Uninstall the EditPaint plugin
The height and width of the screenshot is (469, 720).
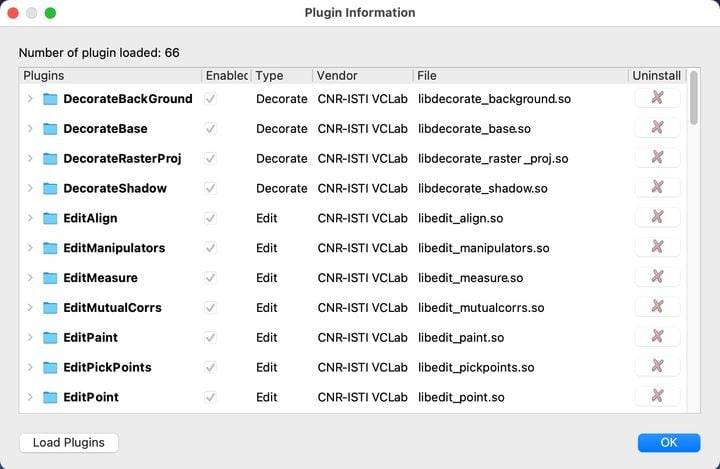(x=657, y=337)
